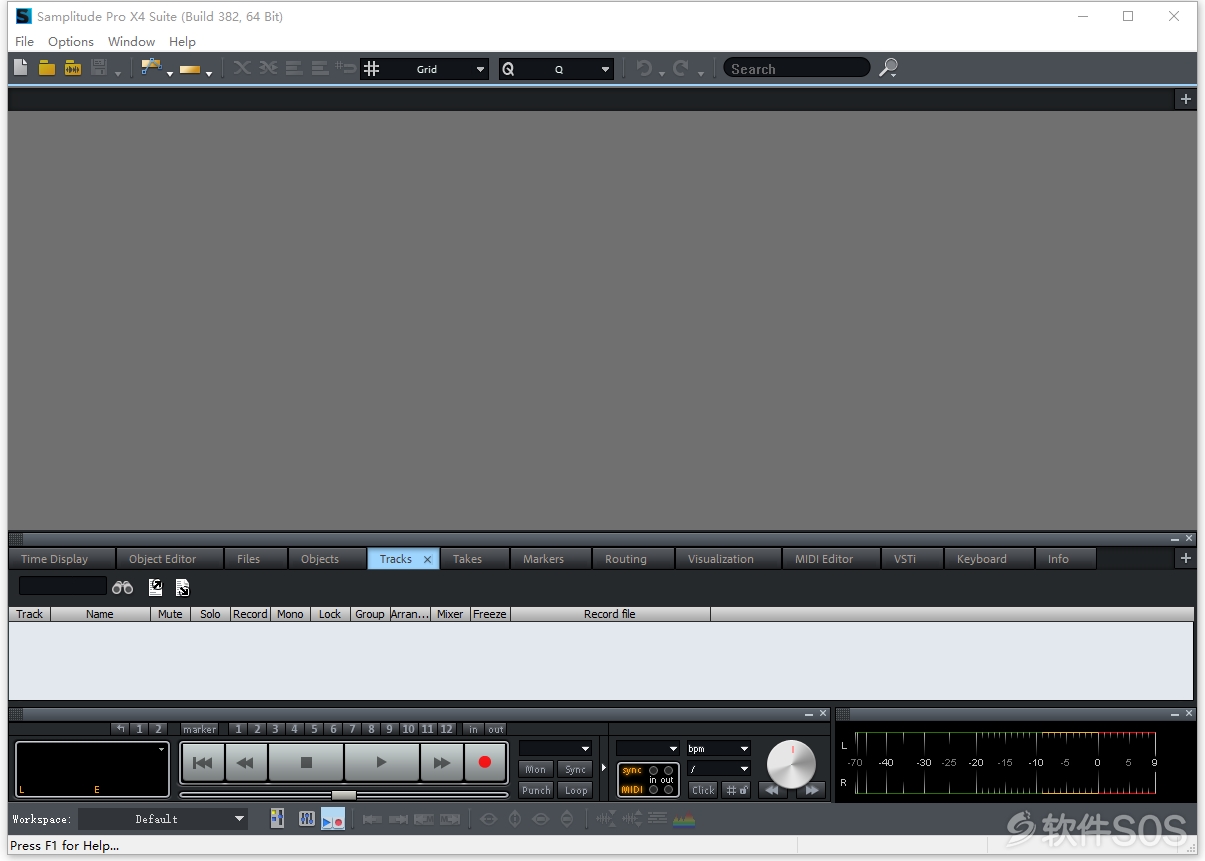Toggle Loop playback mode
Viewport: 1205px width, 861px height.
coord(575,790)
